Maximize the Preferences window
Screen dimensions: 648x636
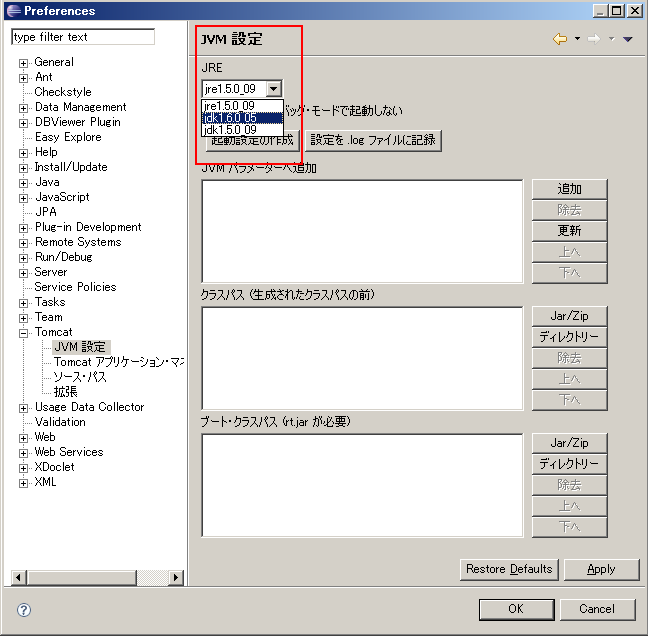pyautogui.click(x=617, y=10)
